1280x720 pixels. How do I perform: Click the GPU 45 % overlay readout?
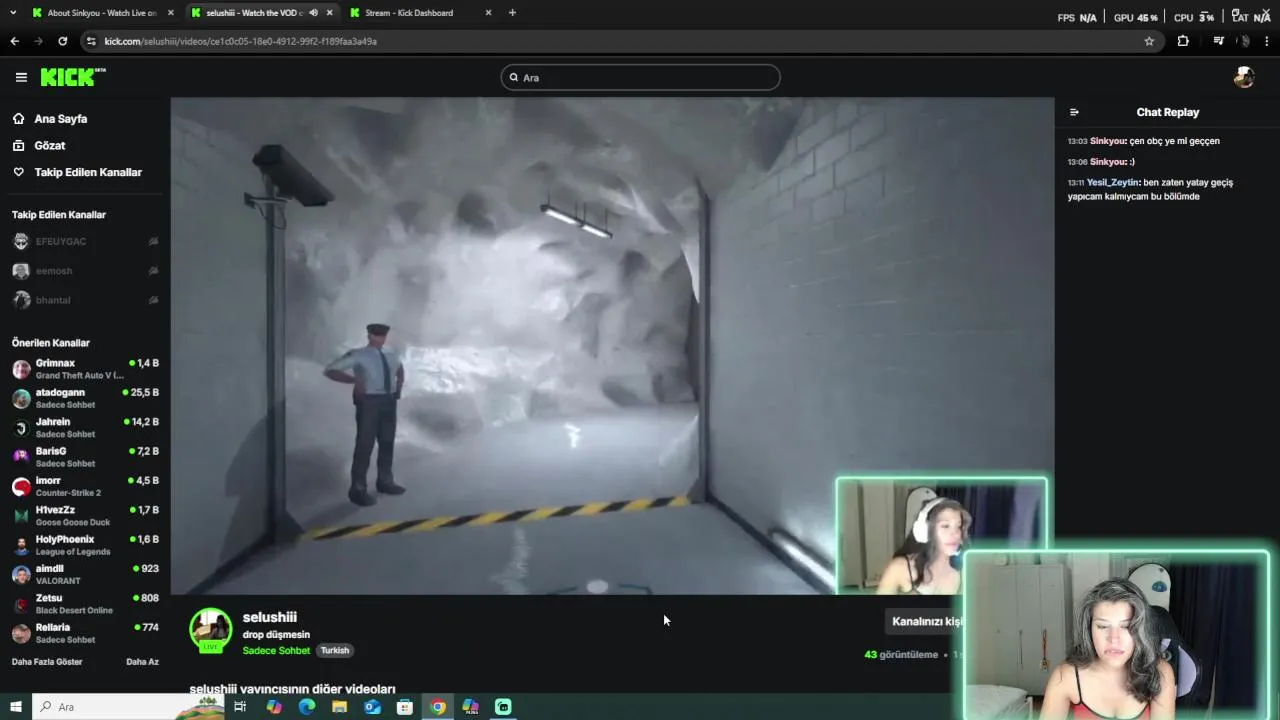[x=1136, y=17]
